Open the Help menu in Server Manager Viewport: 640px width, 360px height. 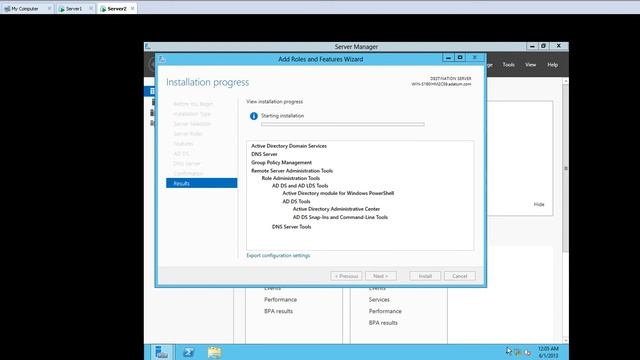(x=553, y=64)
